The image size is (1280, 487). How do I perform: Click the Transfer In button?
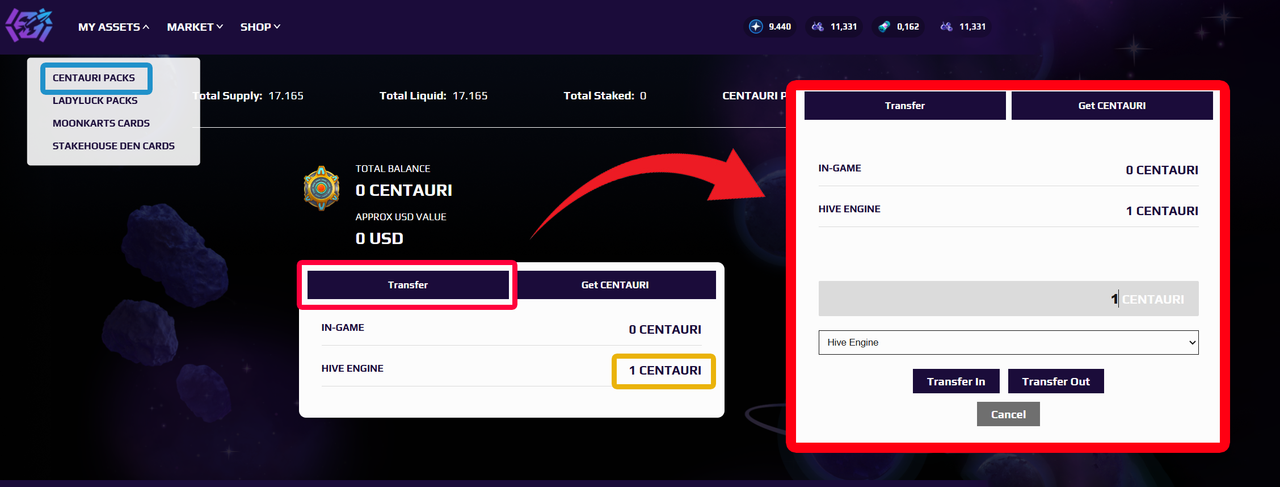tap(956, 382)
